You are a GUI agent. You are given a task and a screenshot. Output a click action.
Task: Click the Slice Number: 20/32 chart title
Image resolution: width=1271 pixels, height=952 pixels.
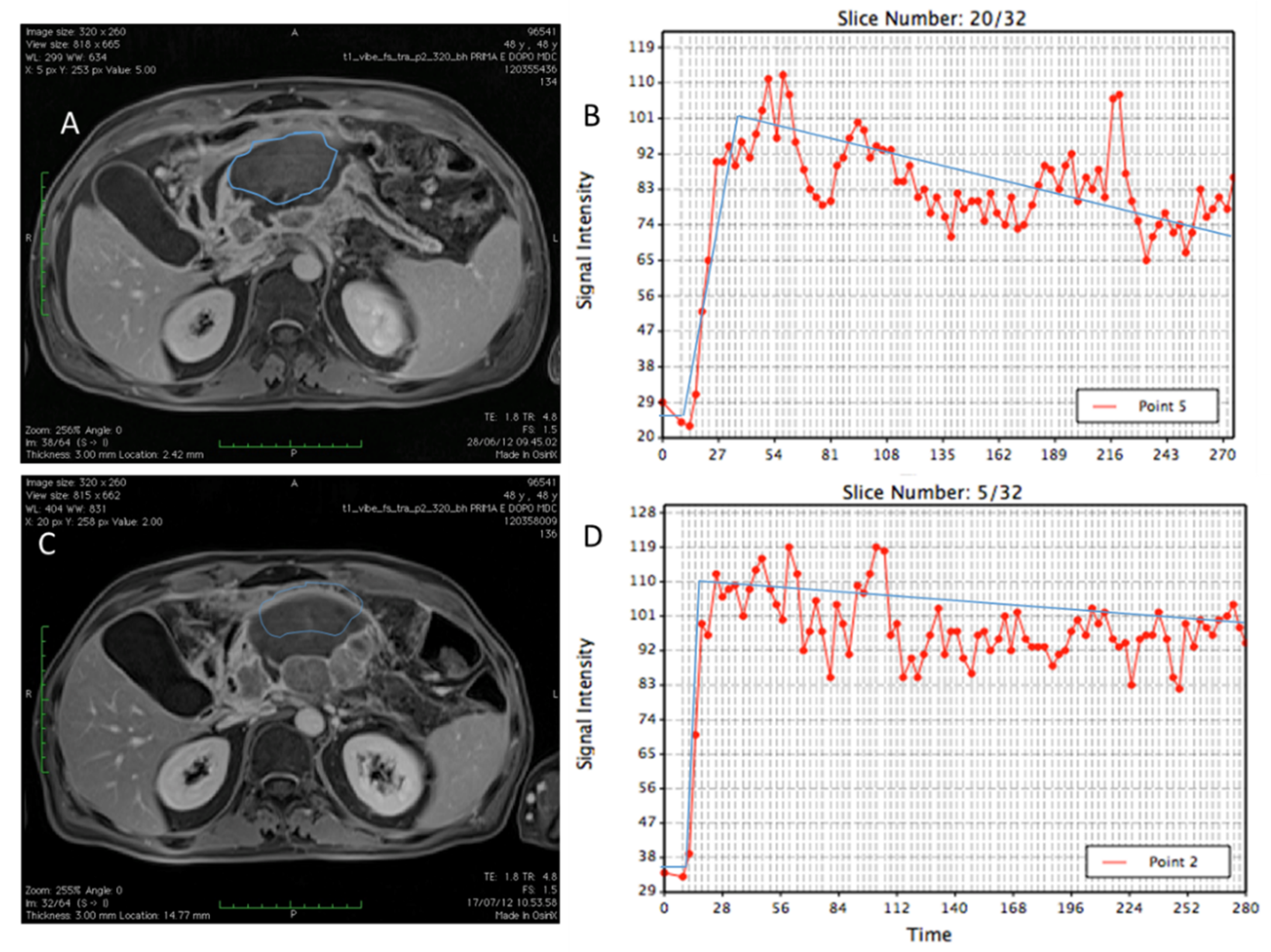pyautogui.click(x=931, y=18)
